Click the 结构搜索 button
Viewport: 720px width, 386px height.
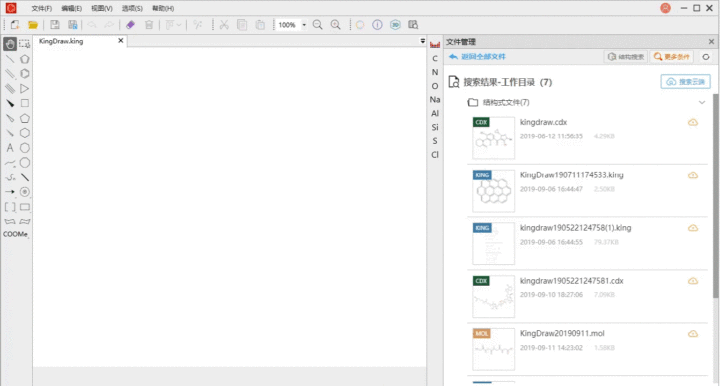626,57
